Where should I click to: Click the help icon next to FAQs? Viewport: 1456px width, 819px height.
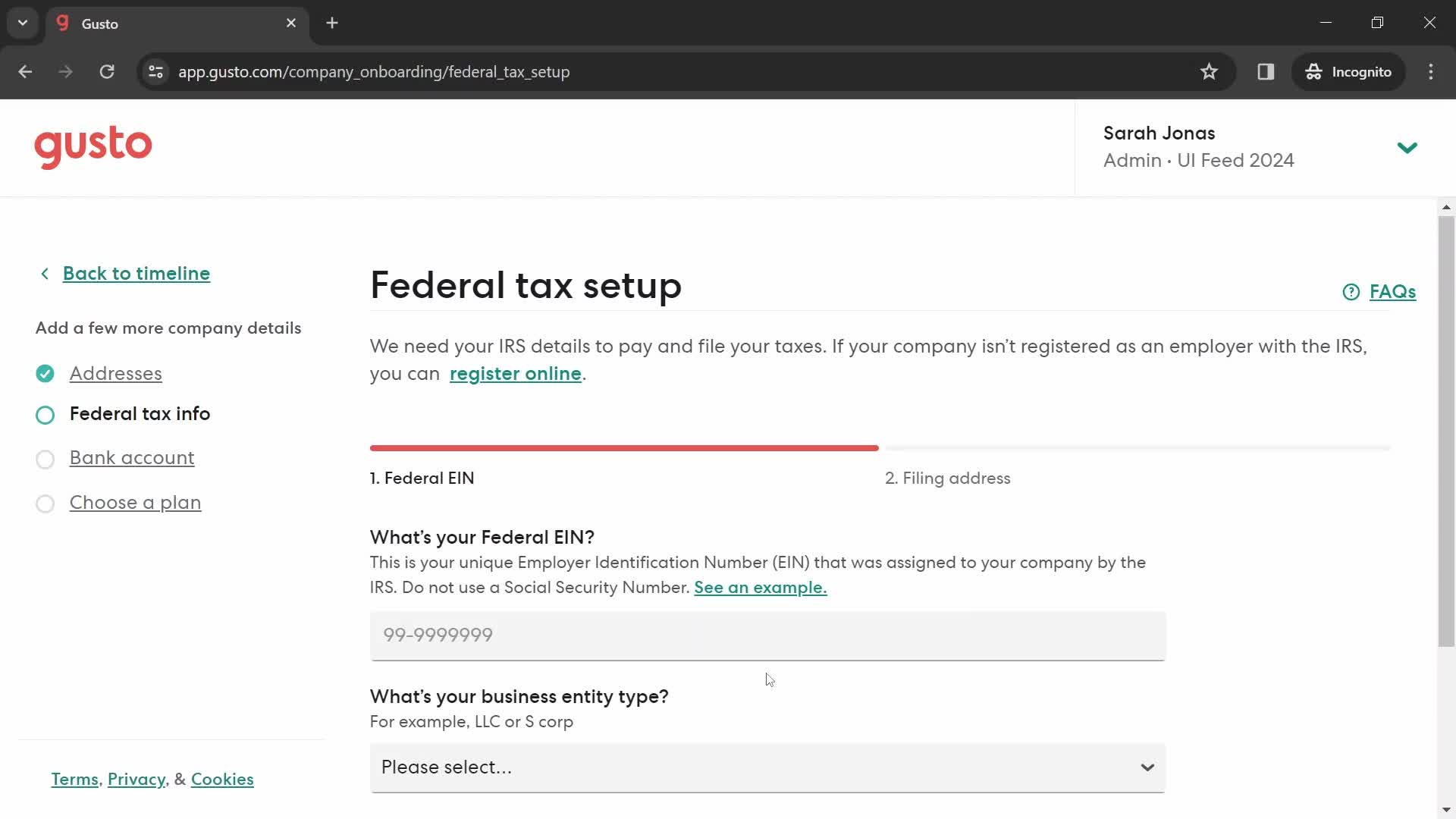pos(1352,291)
